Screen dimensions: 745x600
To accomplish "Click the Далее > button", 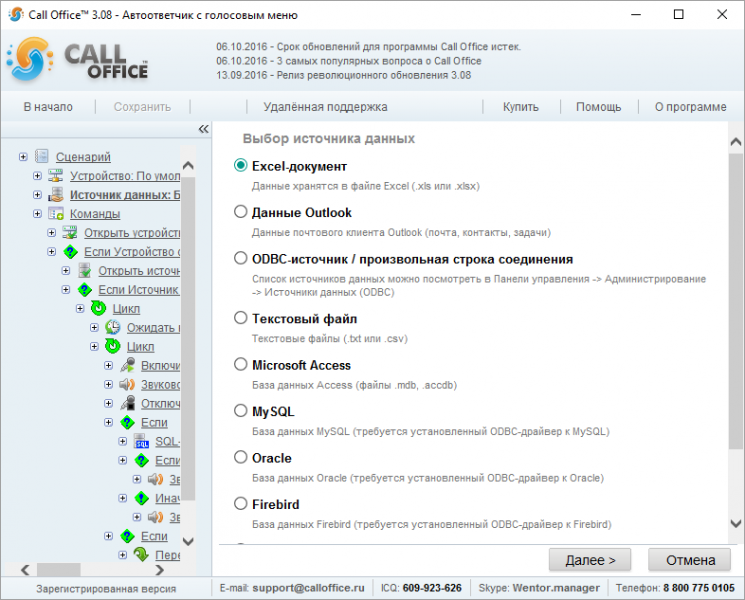I will click(x=590, y=560).
